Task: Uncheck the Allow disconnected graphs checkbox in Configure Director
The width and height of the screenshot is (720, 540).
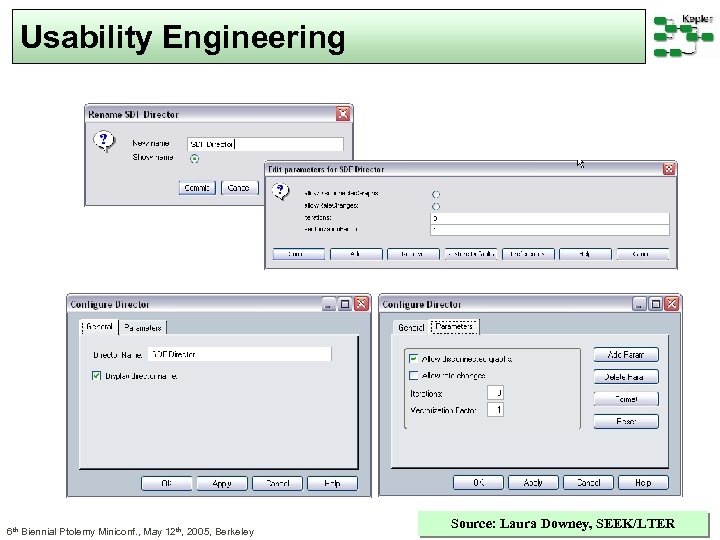Action: [x=413, y=359]
